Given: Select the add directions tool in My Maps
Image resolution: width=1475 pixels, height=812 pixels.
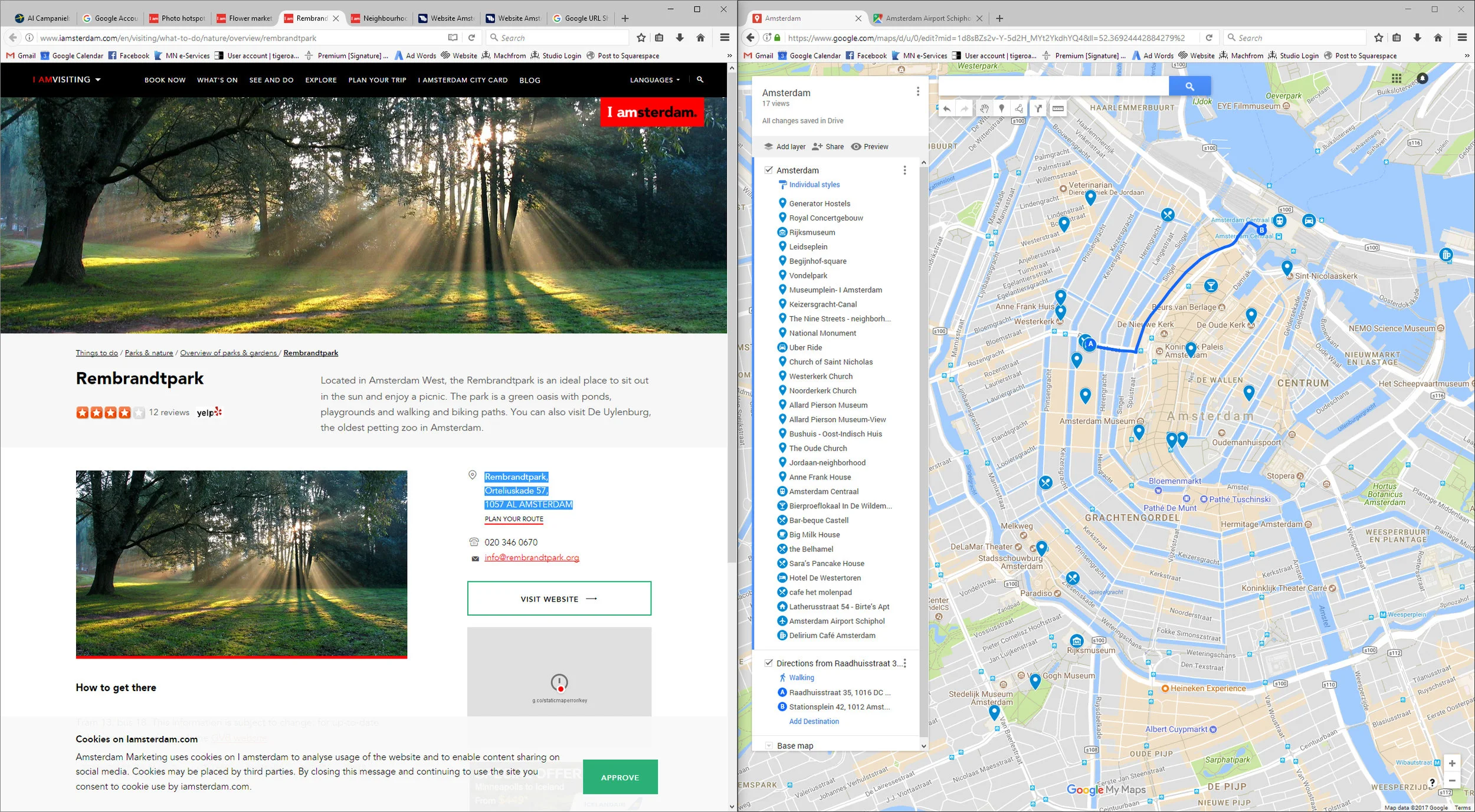Looking at the screenshot, I should [x=1038, y=109].
